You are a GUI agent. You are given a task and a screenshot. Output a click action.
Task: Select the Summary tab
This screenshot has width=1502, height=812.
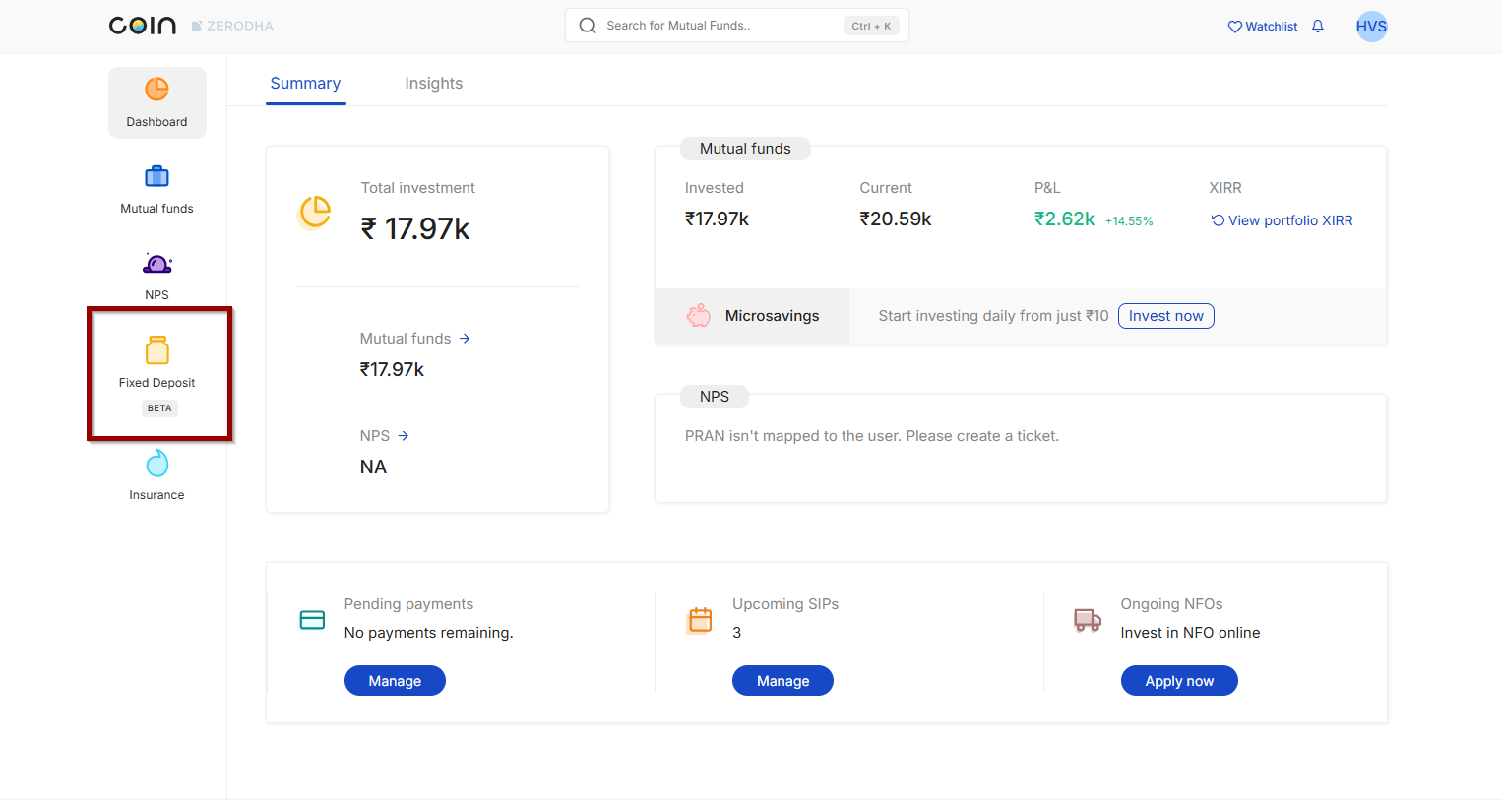coord(305,84)
